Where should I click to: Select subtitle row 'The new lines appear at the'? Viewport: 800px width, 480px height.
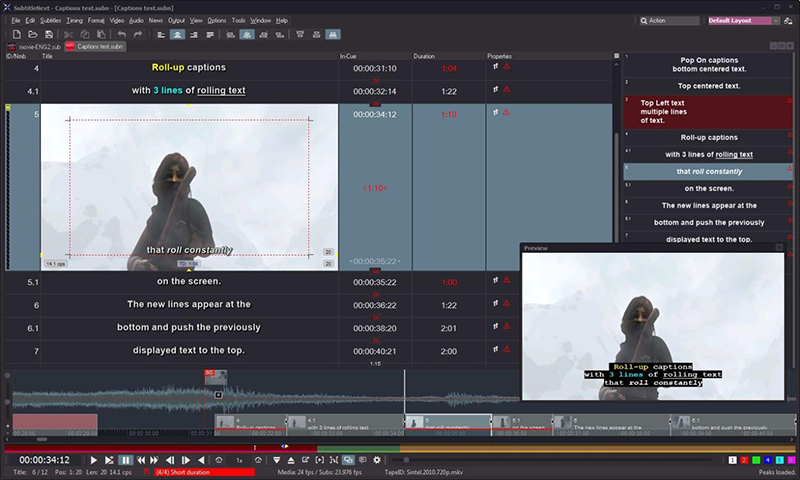click(x=188, y=304)
